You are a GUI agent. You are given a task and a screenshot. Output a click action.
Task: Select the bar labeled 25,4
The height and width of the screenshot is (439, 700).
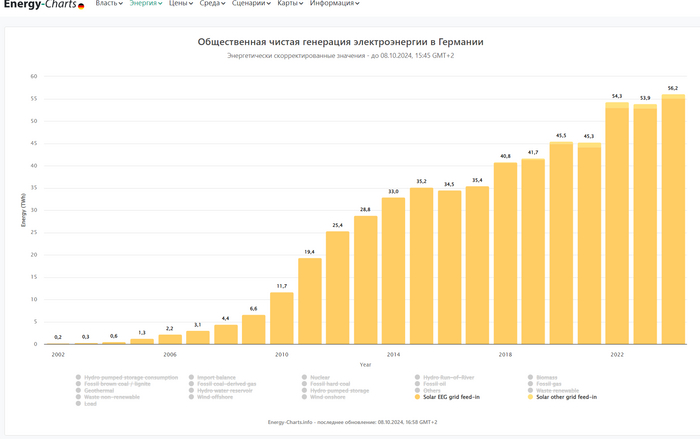[338, 288]
